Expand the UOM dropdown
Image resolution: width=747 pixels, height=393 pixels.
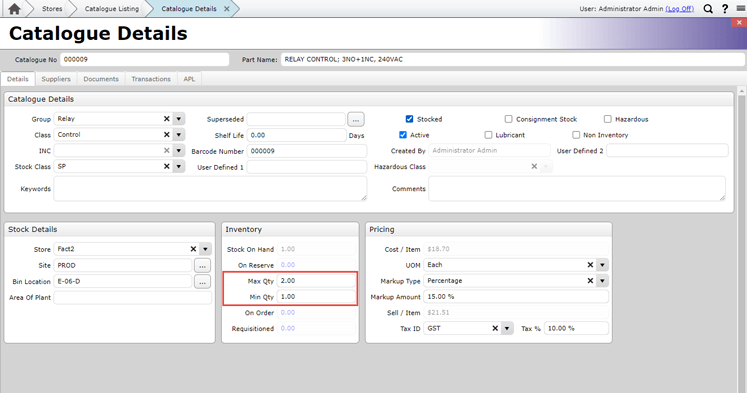click(602, 265)
